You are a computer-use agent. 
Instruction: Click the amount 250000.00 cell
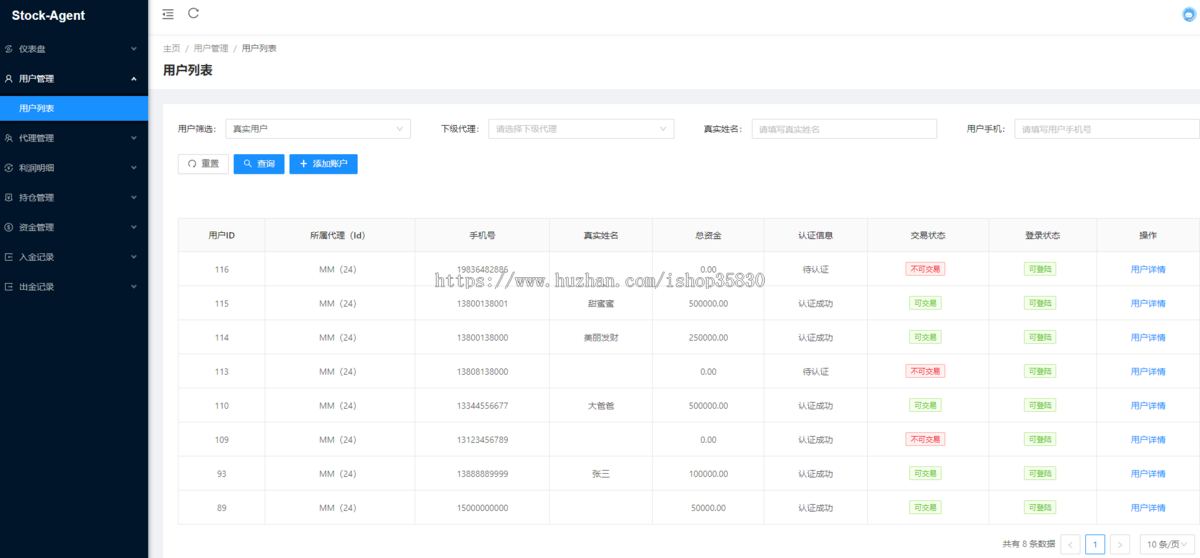[x=708, y=337]
